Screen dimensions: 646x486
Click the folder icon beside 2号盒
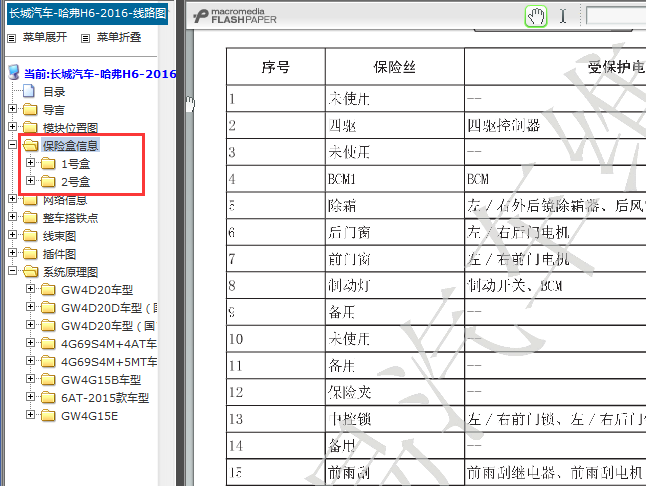48,181
